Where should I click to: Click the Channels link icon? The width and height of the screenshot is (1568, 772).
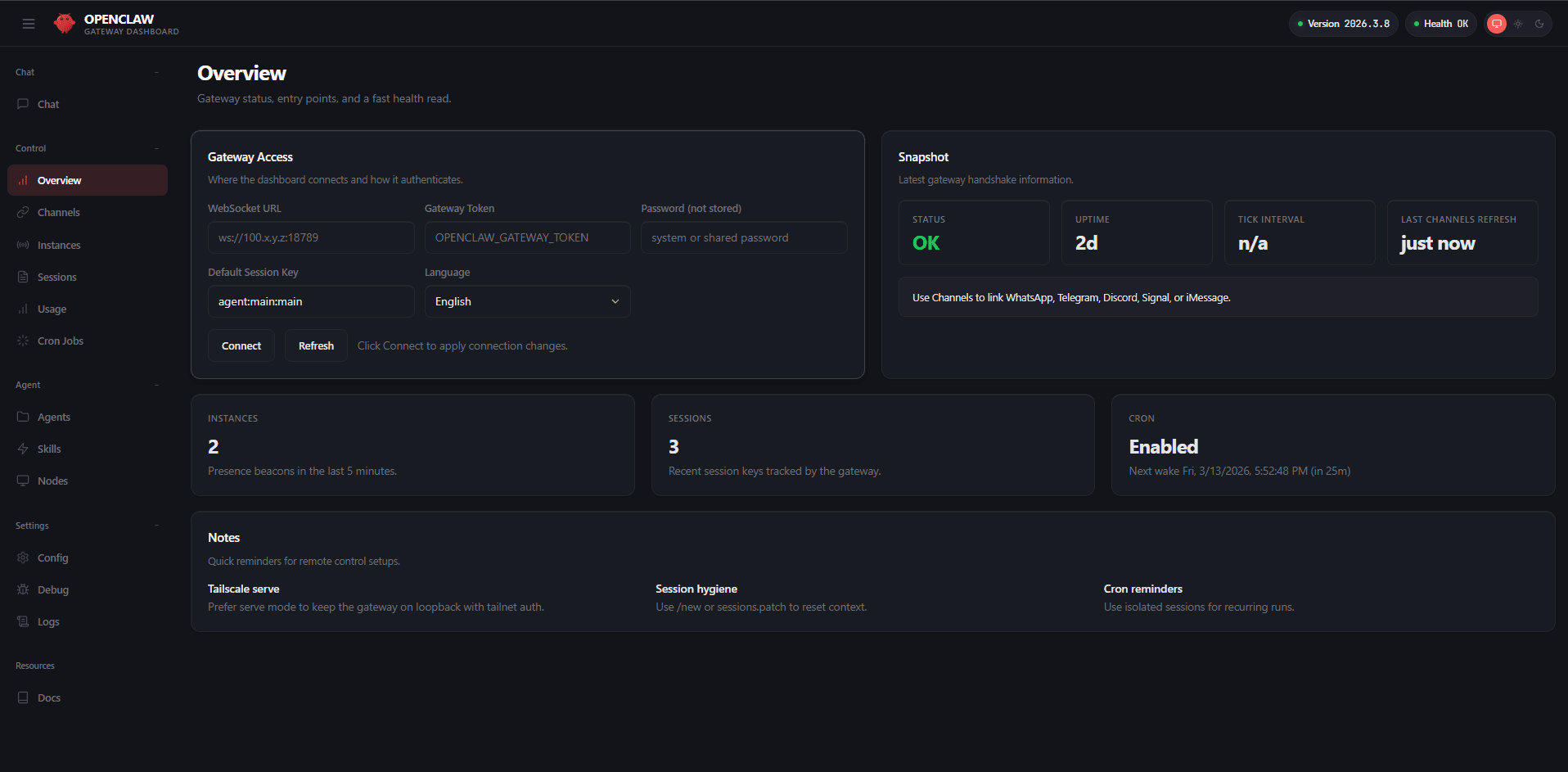tap(23, 212)
